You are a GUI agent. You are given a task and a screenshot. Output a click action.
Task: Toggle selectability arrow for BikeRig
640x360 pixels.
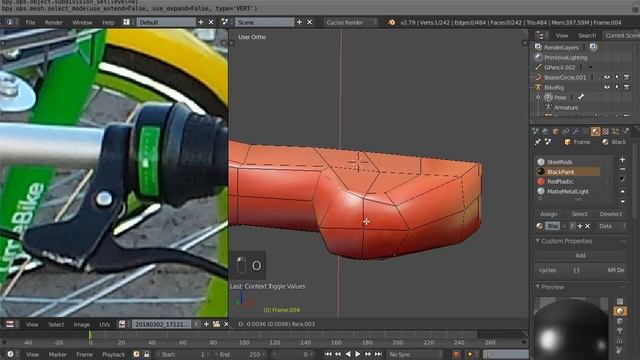point(617,87)
